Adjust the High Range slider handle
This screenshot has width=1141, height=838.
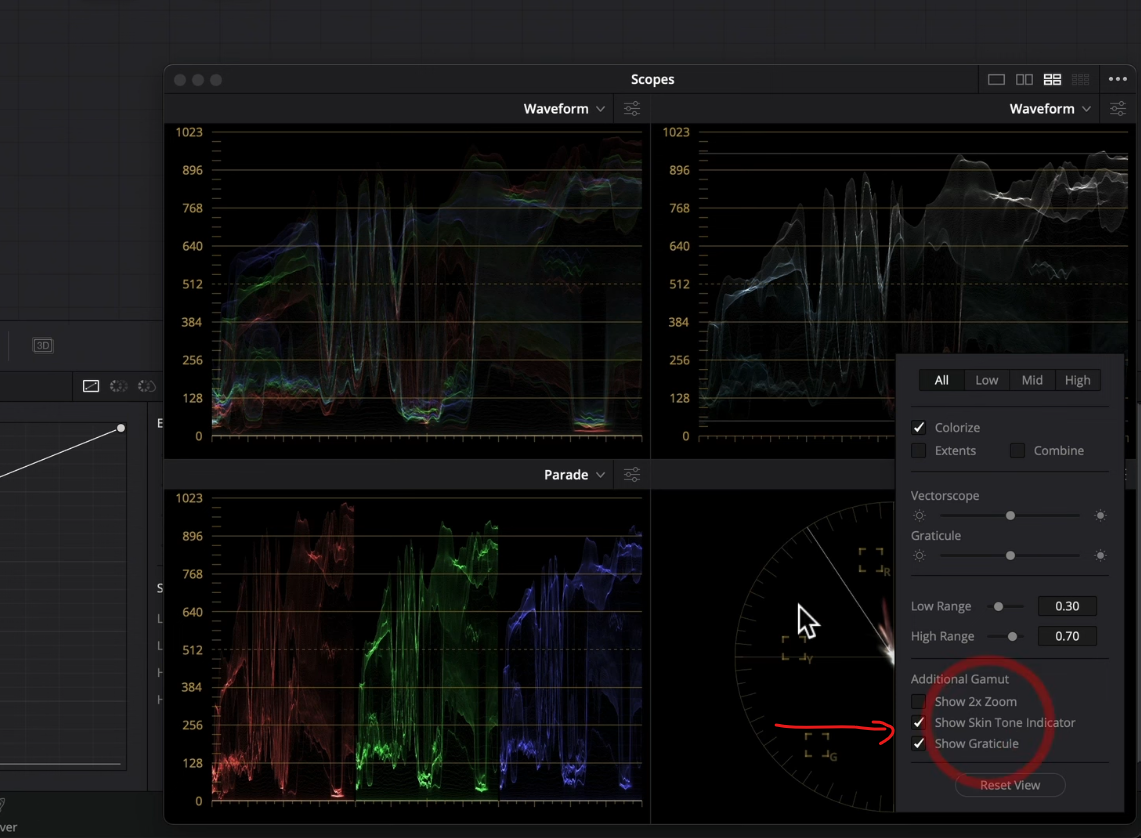click(1012, 637)
